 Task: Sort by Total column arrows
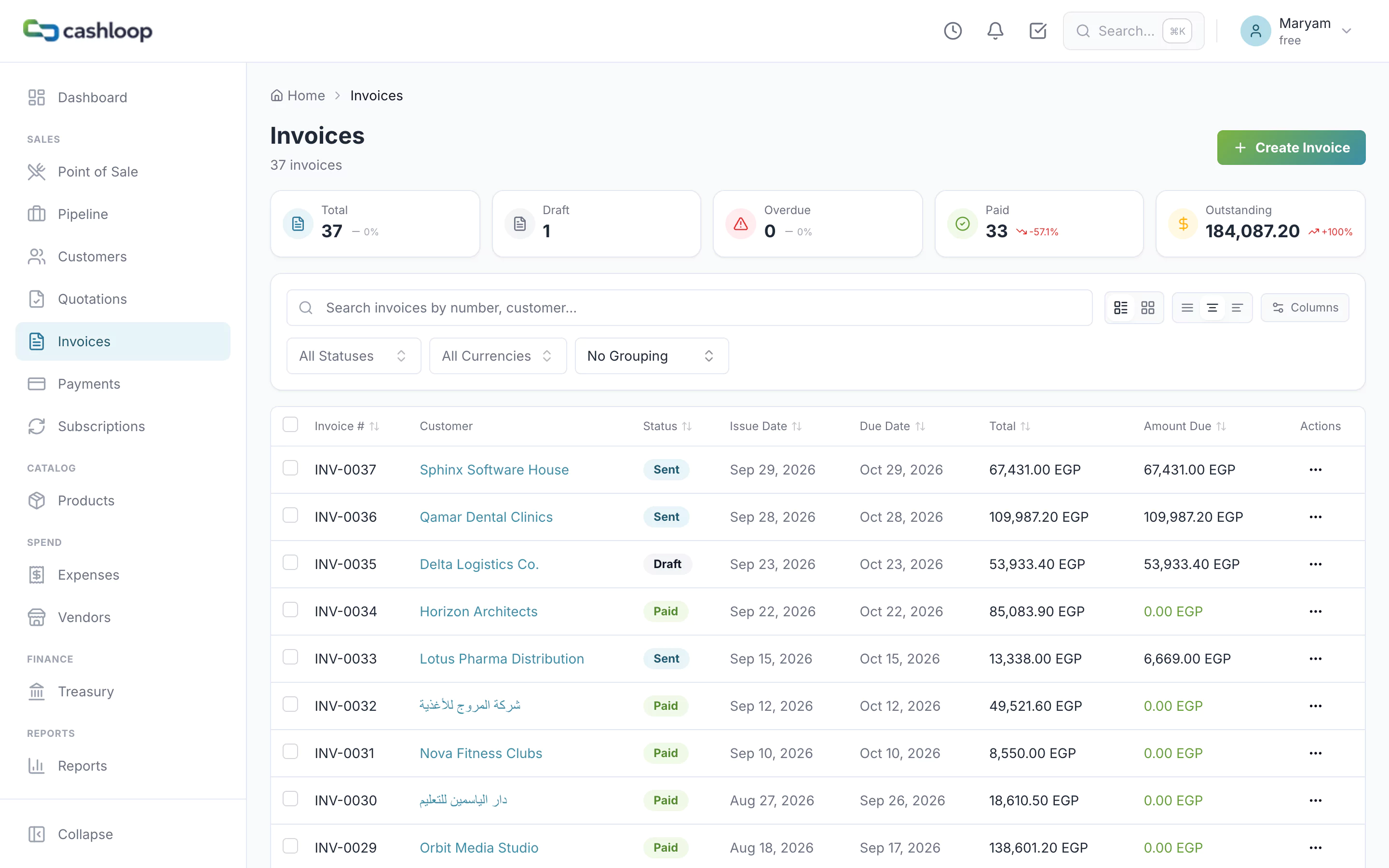1025,426
